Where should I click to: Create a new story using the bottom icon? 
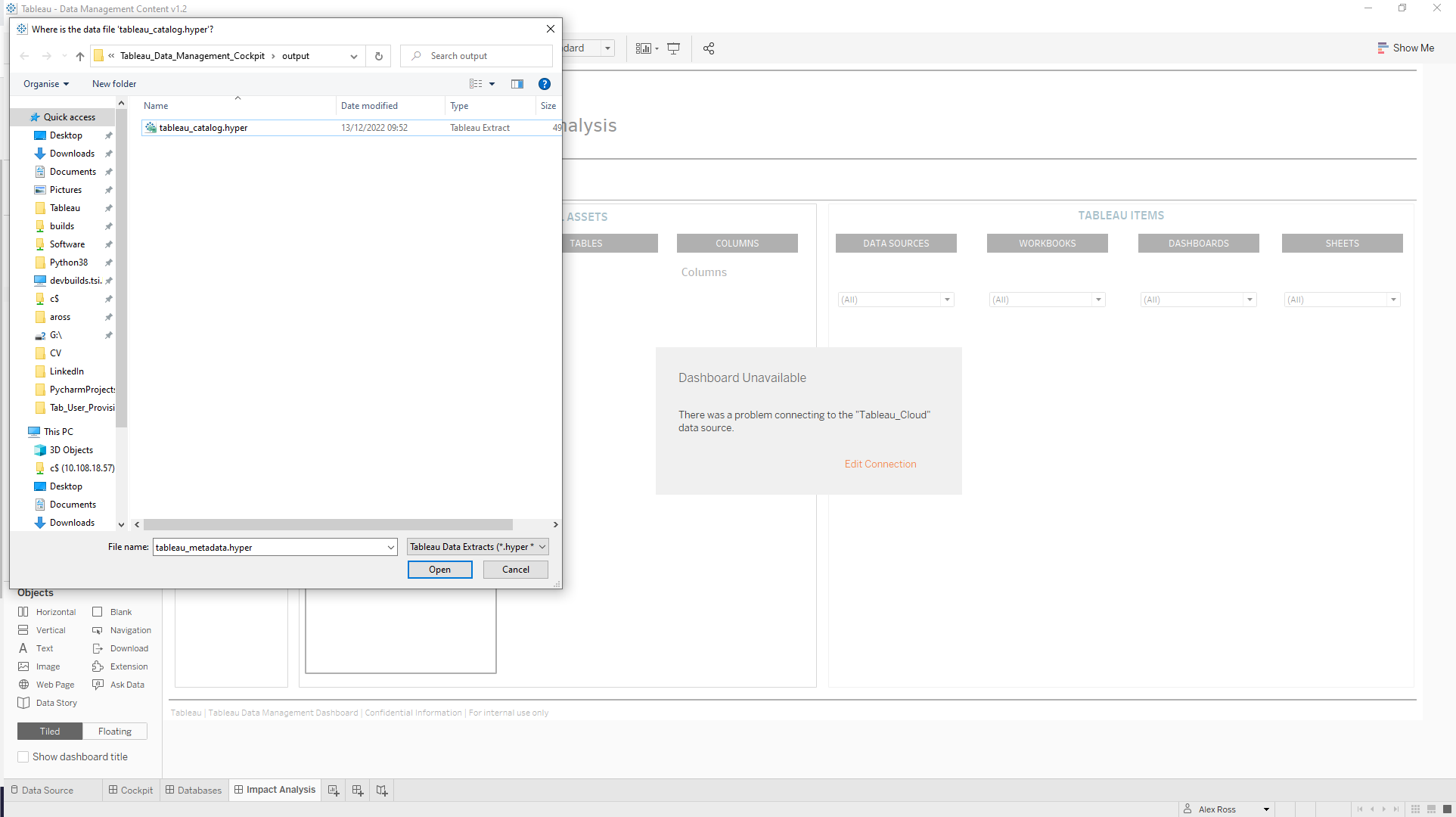pos(382,790)
